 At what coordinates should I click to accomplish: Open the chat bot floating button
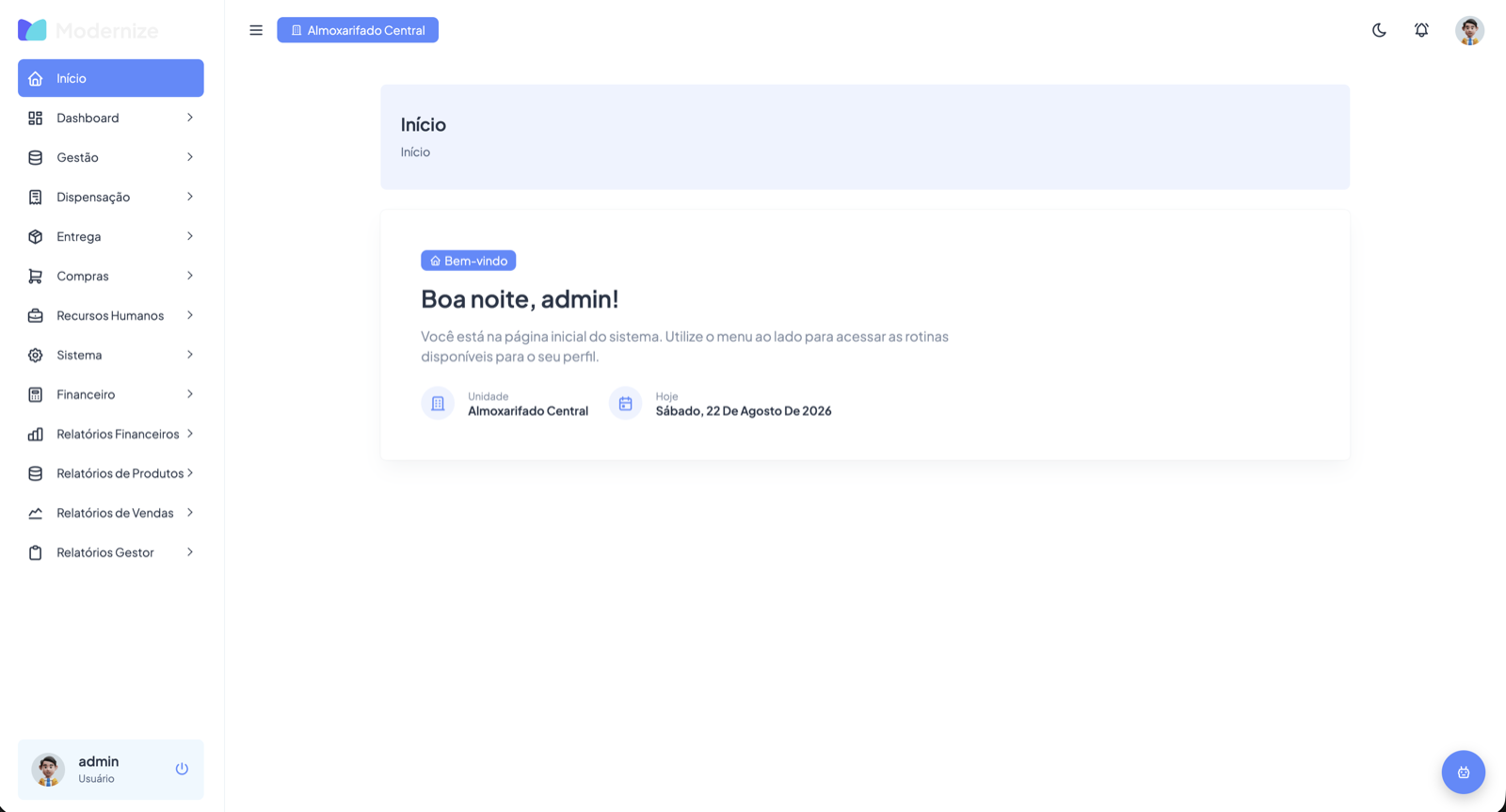pyautogui.click(x=1463, y=772)
